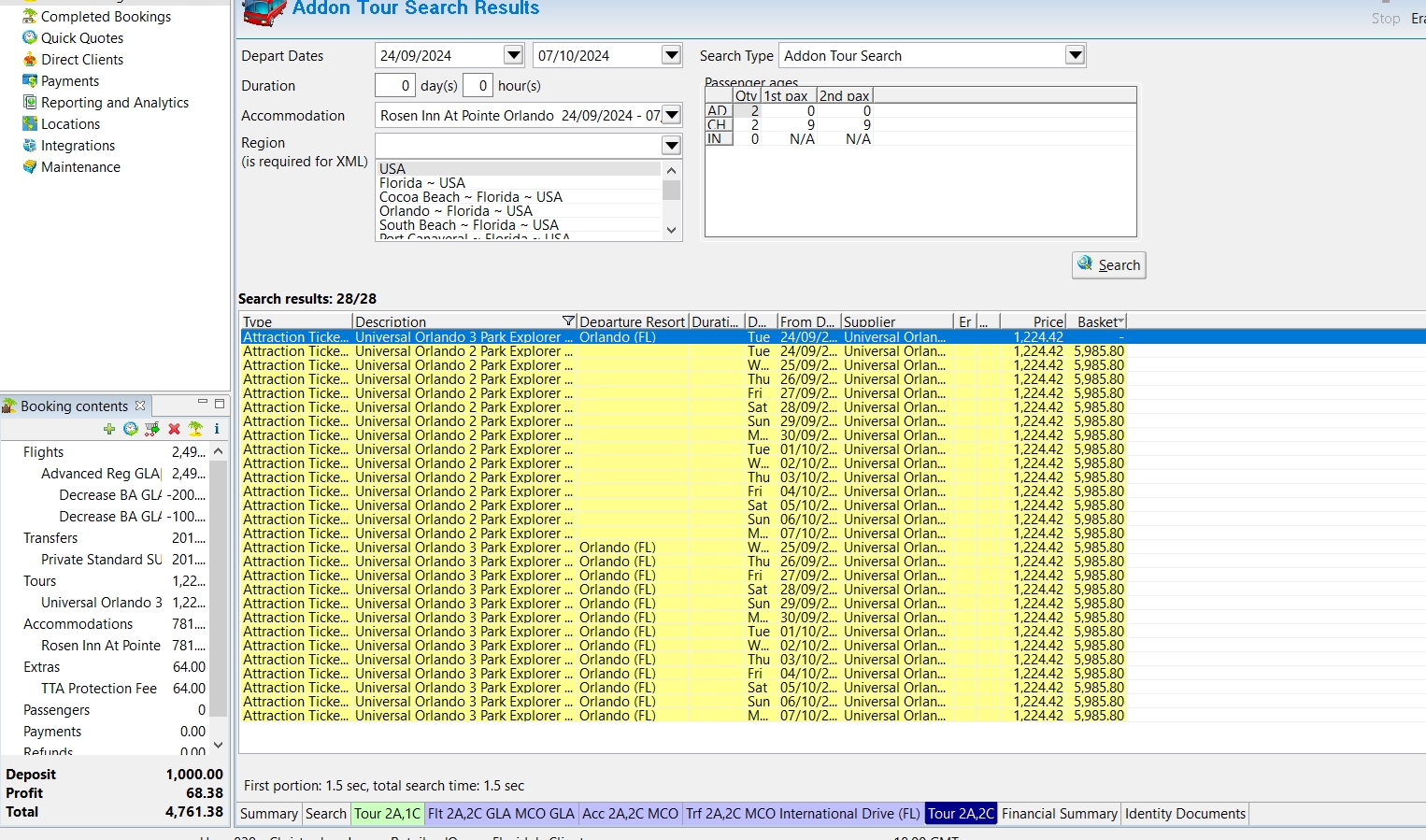The image size is (1426, 840).
Task: Switch to the Identity Documents tab
Action: (1185, 814)
